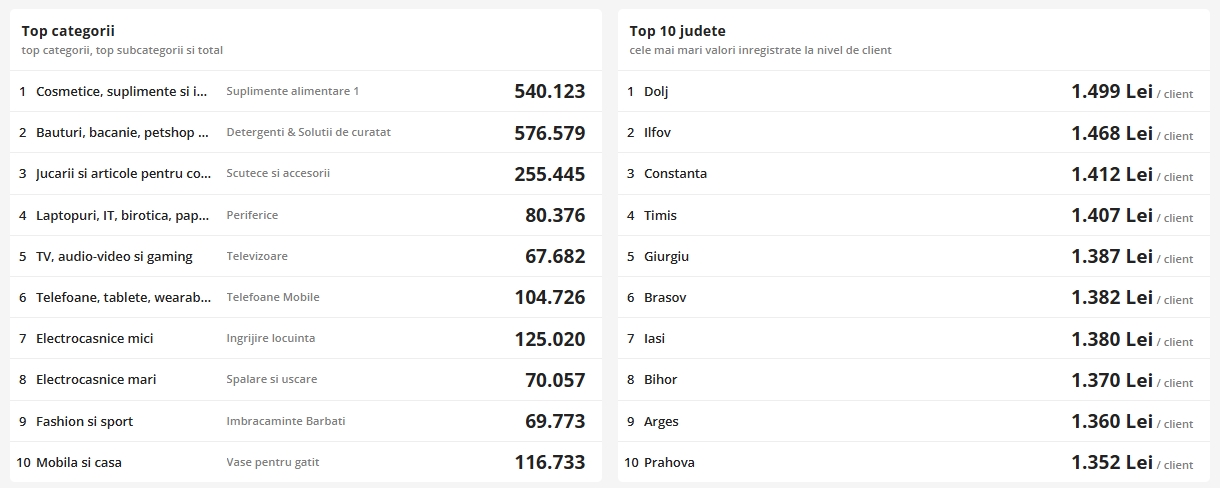Click the Fashion si sport category
Image resolution: width=1220 pixels, height=488 pixels.
point(84,421)
